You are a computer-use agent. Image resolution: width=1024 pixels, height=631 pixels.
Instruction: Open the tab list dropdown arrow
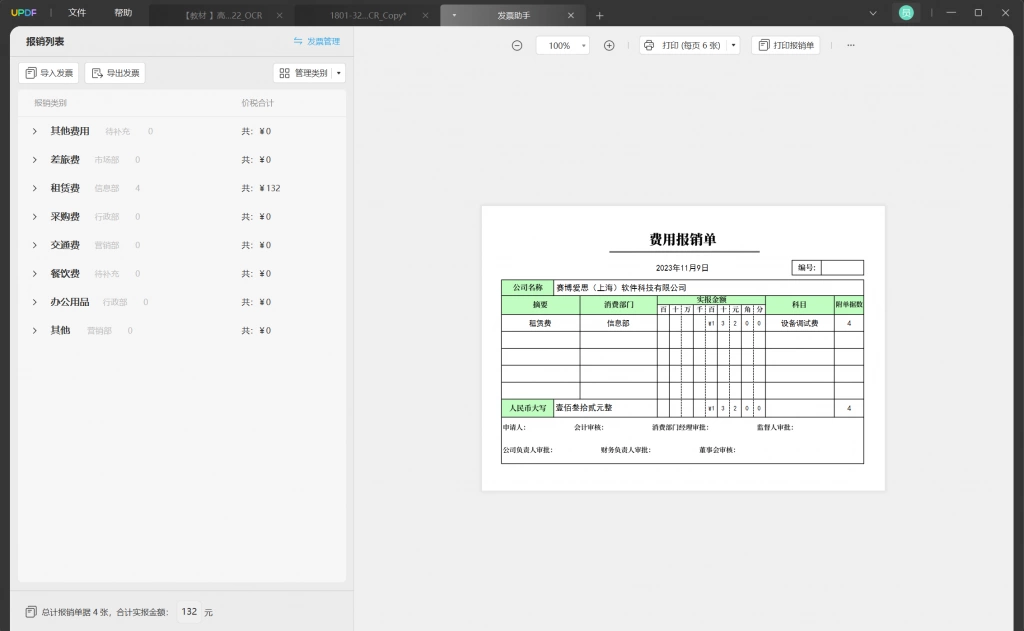click(872, 13)
